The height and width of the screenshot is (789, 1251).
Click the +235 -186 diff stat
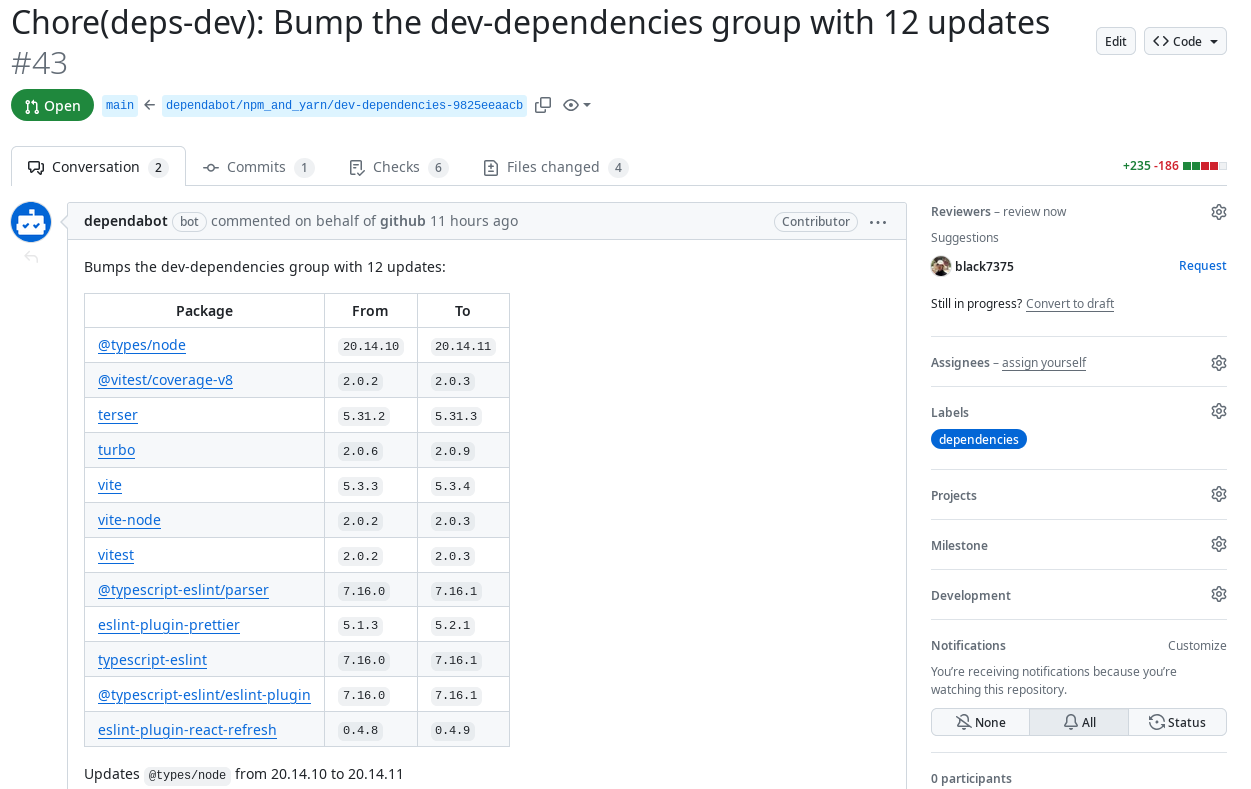click(x=1174, y=166)
